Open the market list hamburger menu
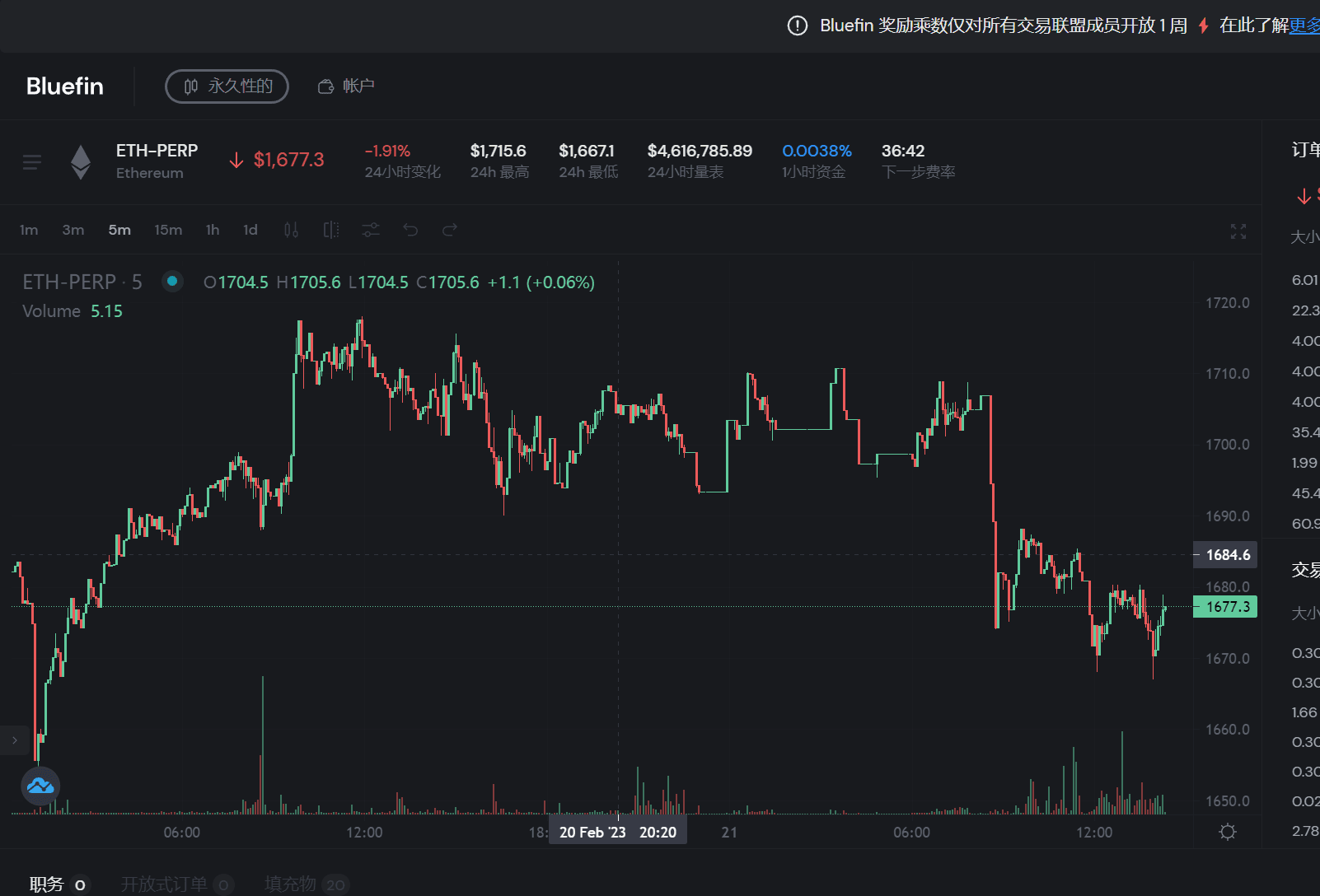 pyautogui.click(x=32, y=162)
